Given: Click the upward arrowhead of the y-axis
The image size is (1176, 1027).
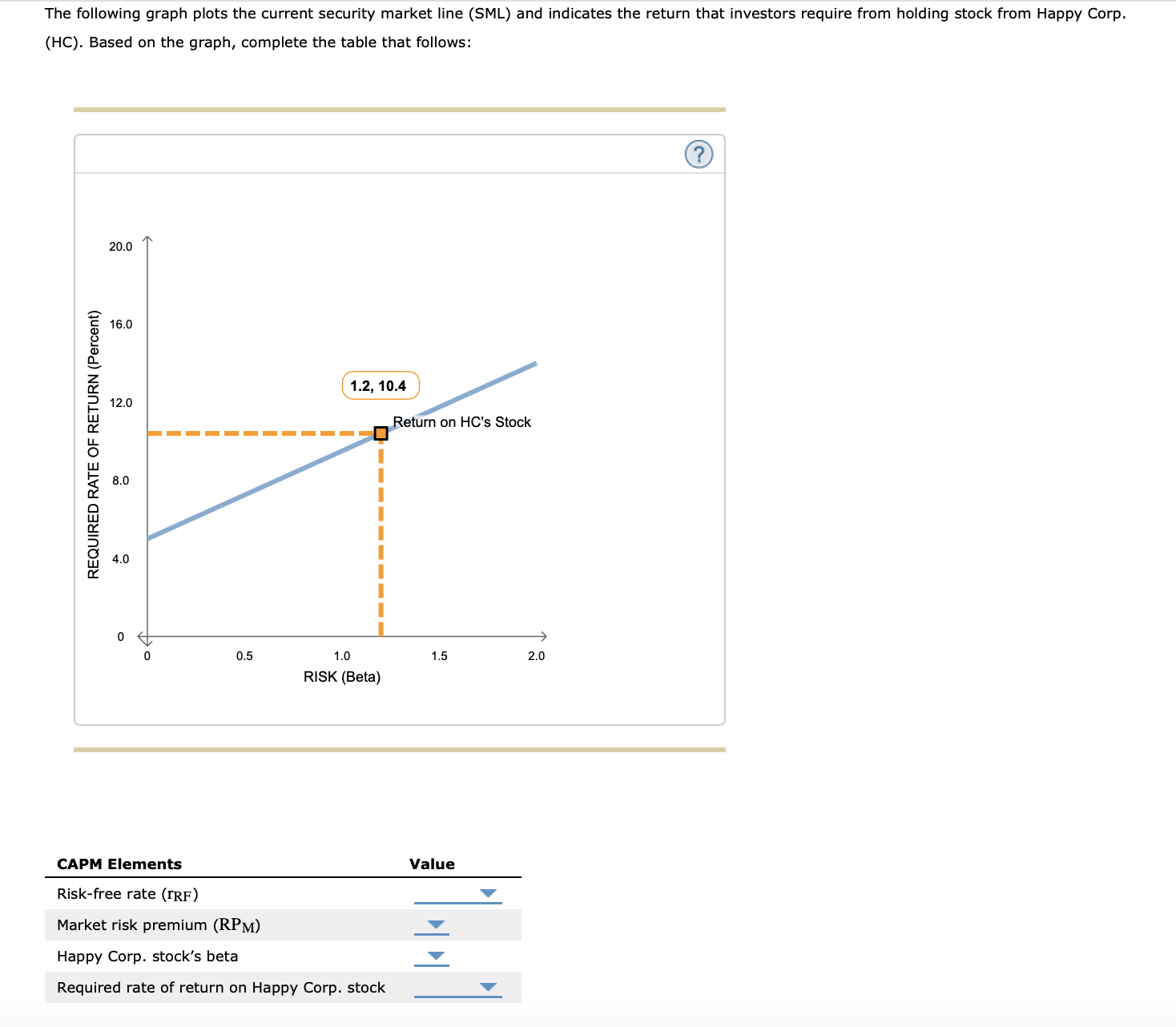Looking at the screenshot, I should [x=147, y=236].
